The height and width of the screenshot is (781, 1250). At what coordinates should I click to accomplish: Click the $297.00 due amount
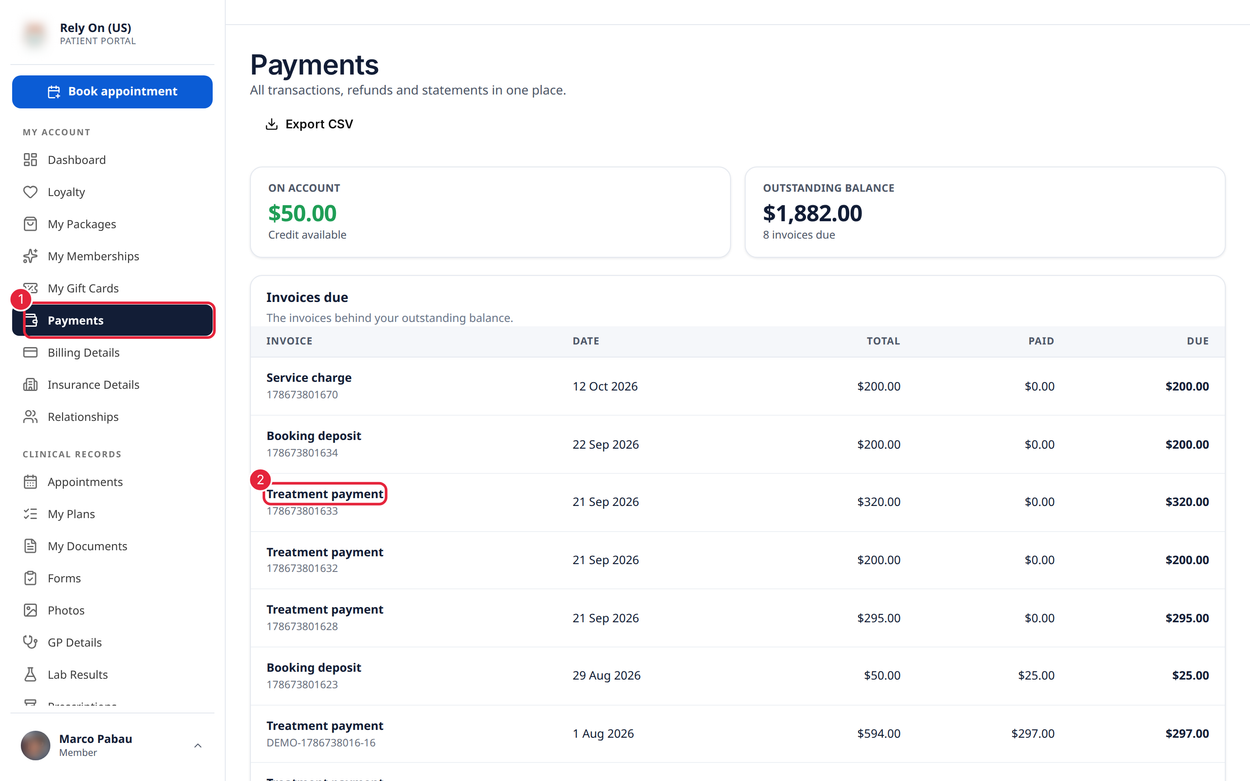(x=1187, y=734)
